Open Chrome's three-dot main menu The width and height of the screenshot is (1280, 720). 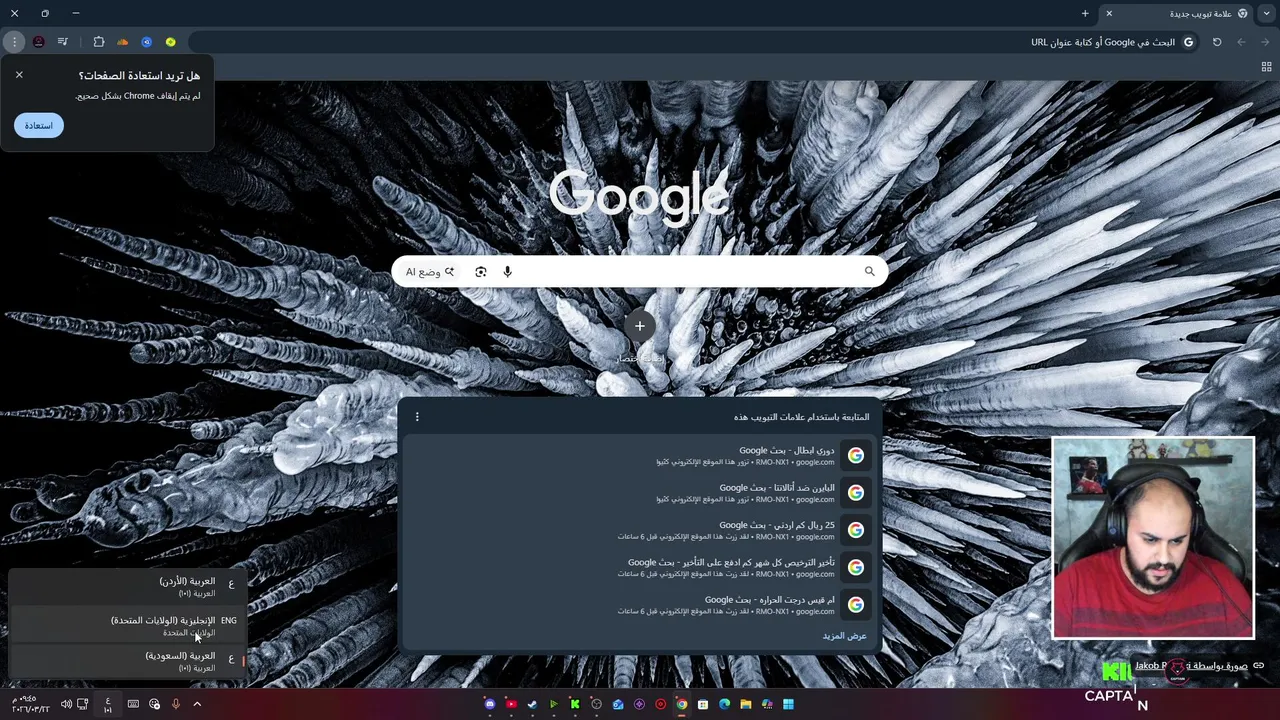14,42
